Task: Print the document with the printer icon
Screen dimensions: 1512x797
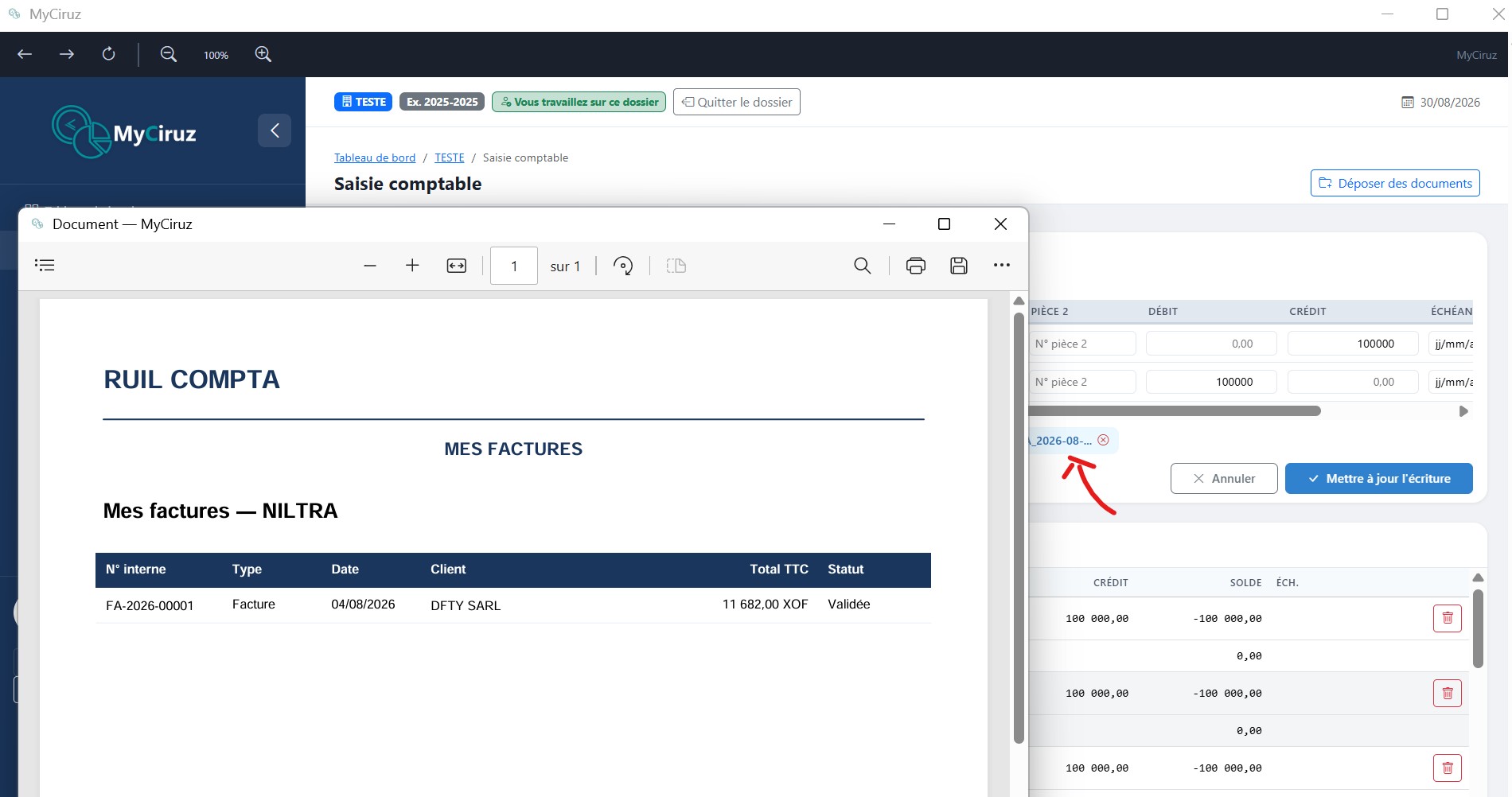Action: (x=916, y=266)
